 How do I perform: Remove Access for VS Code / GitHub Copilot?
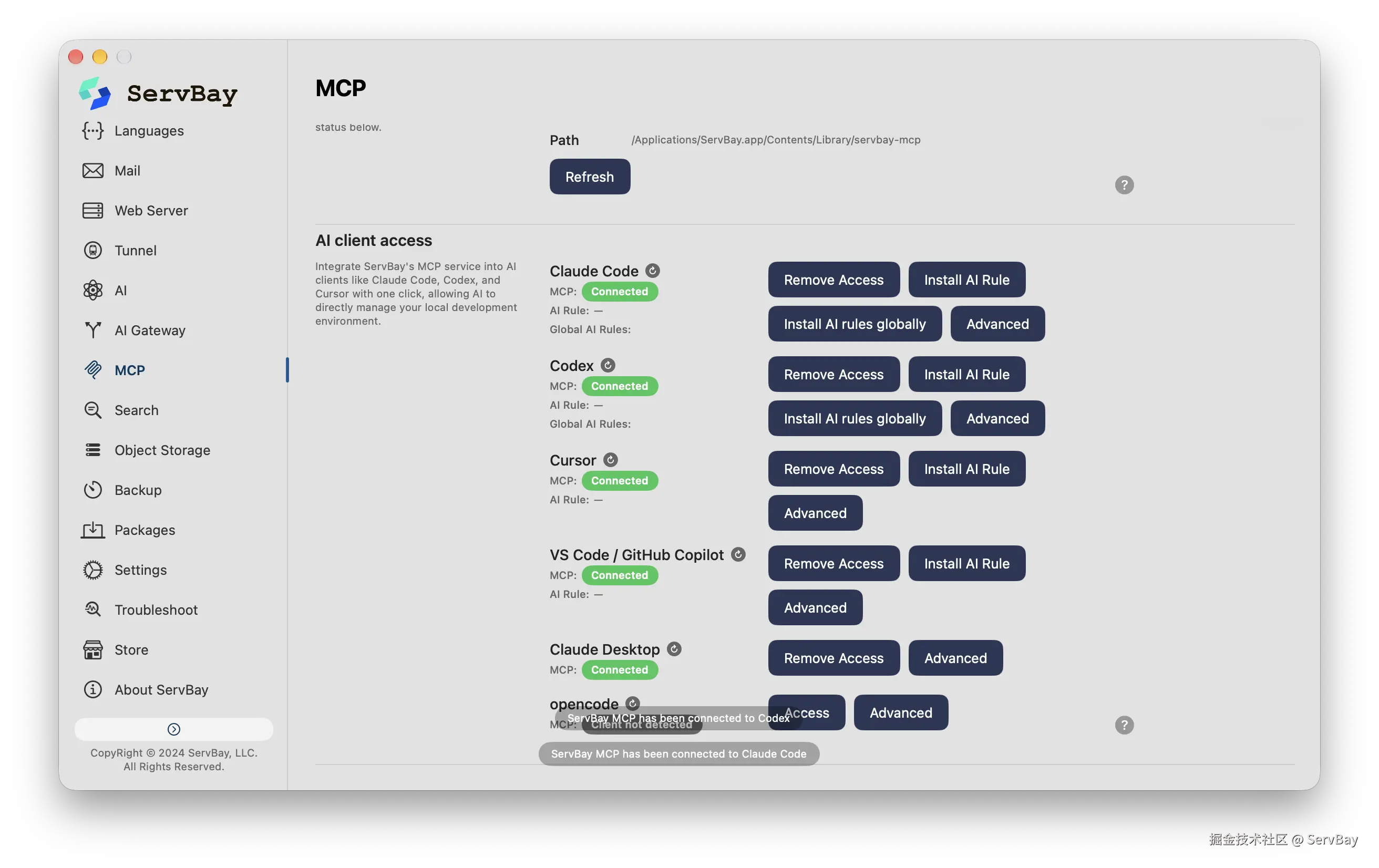pyautogui.click(x=834, y=563)
